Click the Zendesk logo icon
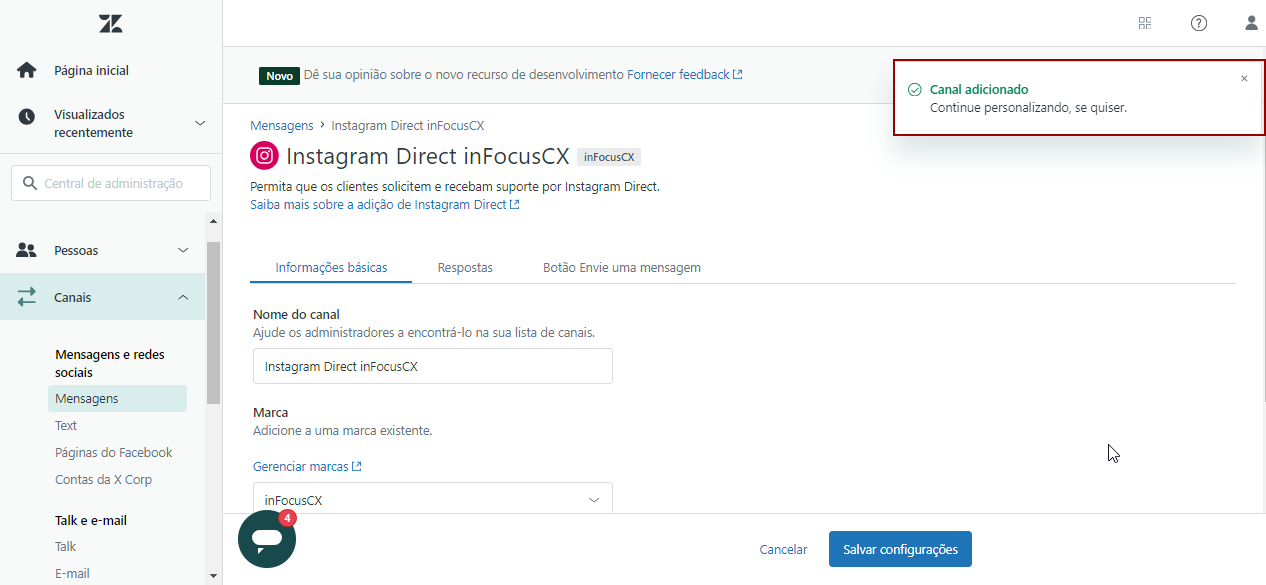The image size is (1266, 585). pos(111,24)
